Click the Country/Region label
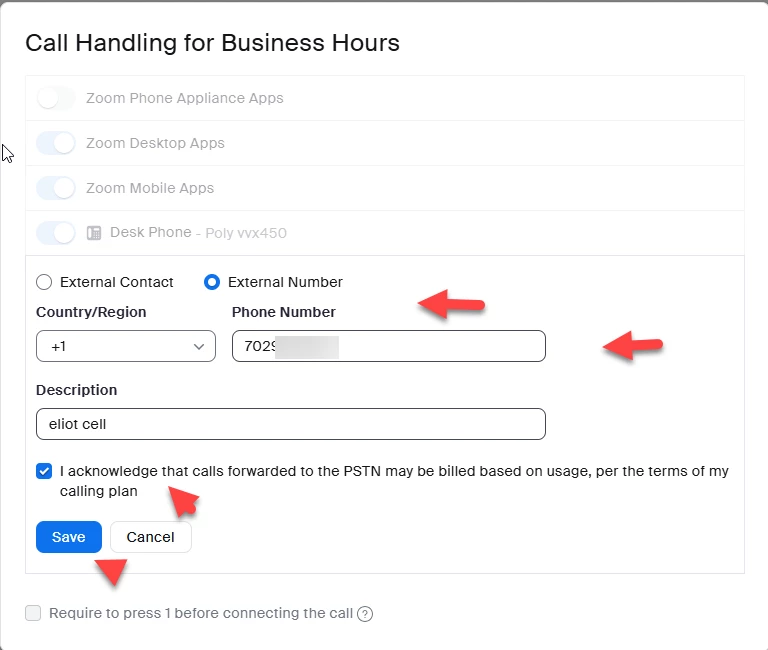Viewport: 768px width, 650px height. (91, 312)
